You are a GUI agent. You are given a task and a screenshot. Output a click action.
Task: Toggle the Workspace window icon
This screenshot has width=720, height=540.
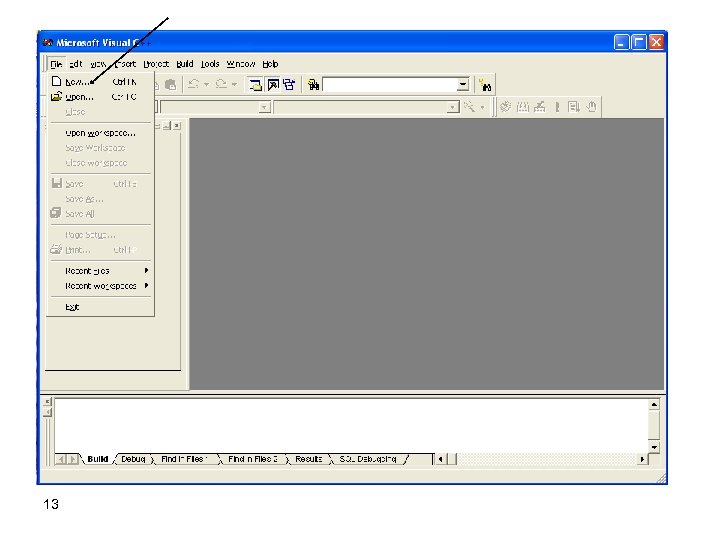point(255,84)
